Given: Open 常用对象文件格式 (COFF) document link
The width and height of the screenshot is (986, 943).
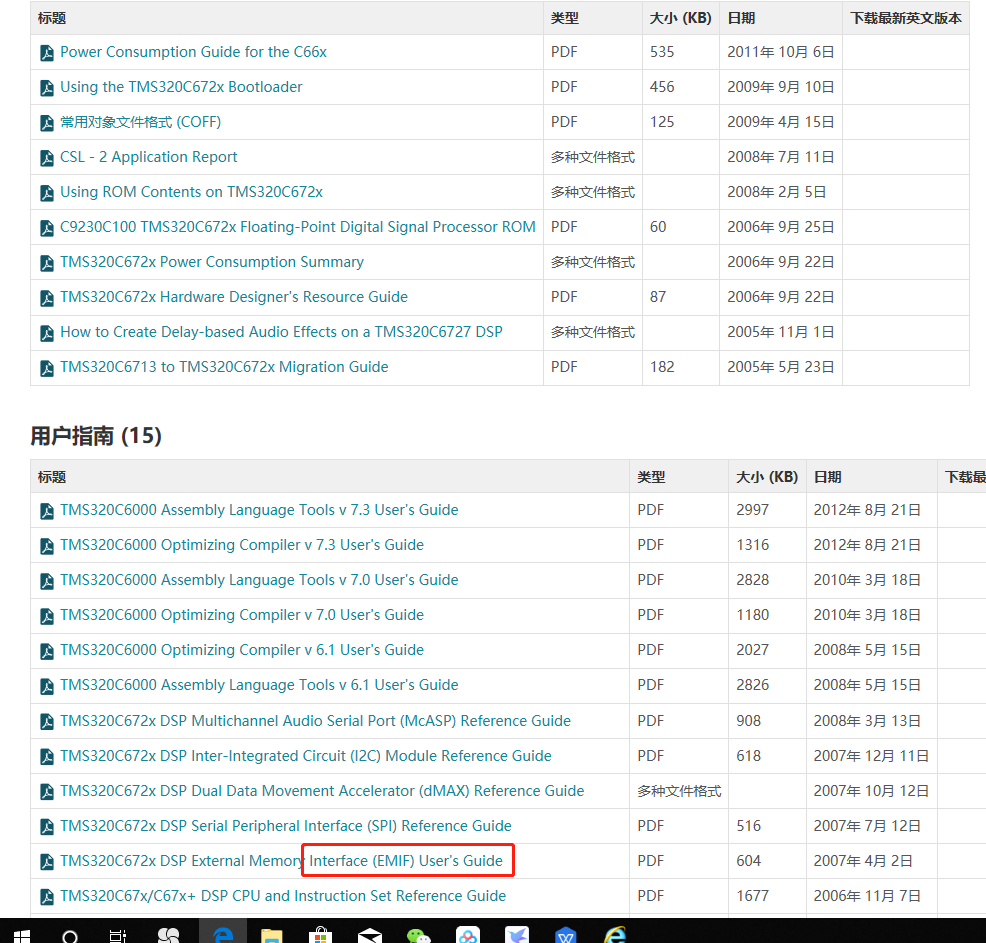Looking at the screenshot, I should (x=141, y=122).
